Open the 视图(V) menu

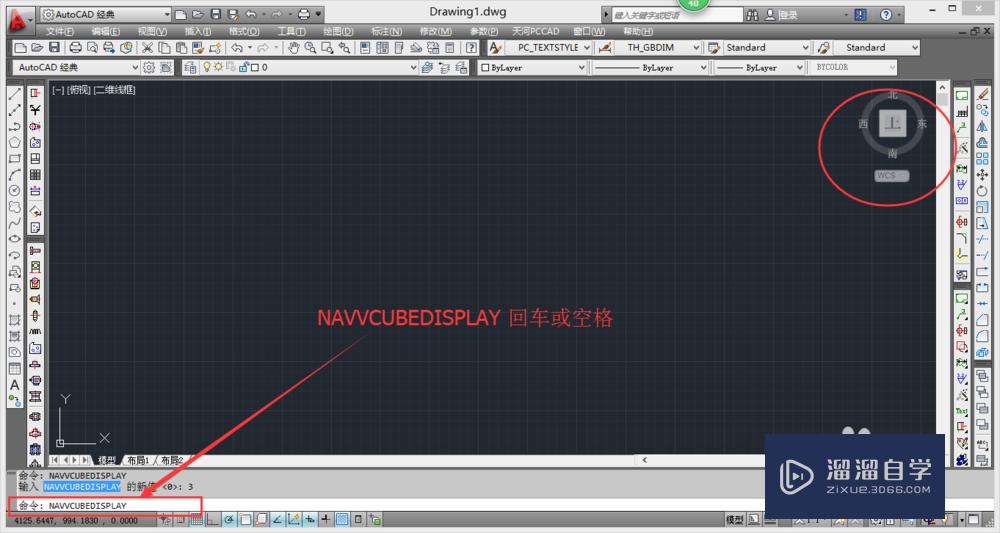pos(152,31)
